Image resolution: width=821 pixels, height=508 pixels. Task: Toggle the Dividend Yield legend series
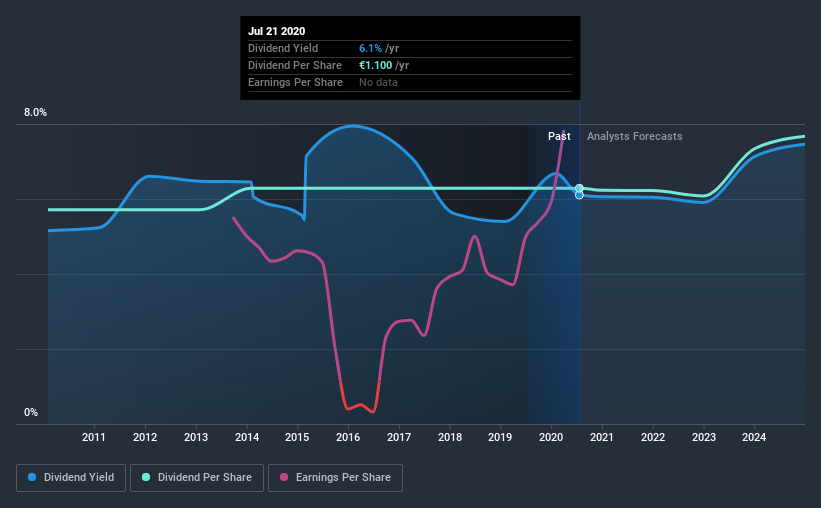tap(71, 478)
